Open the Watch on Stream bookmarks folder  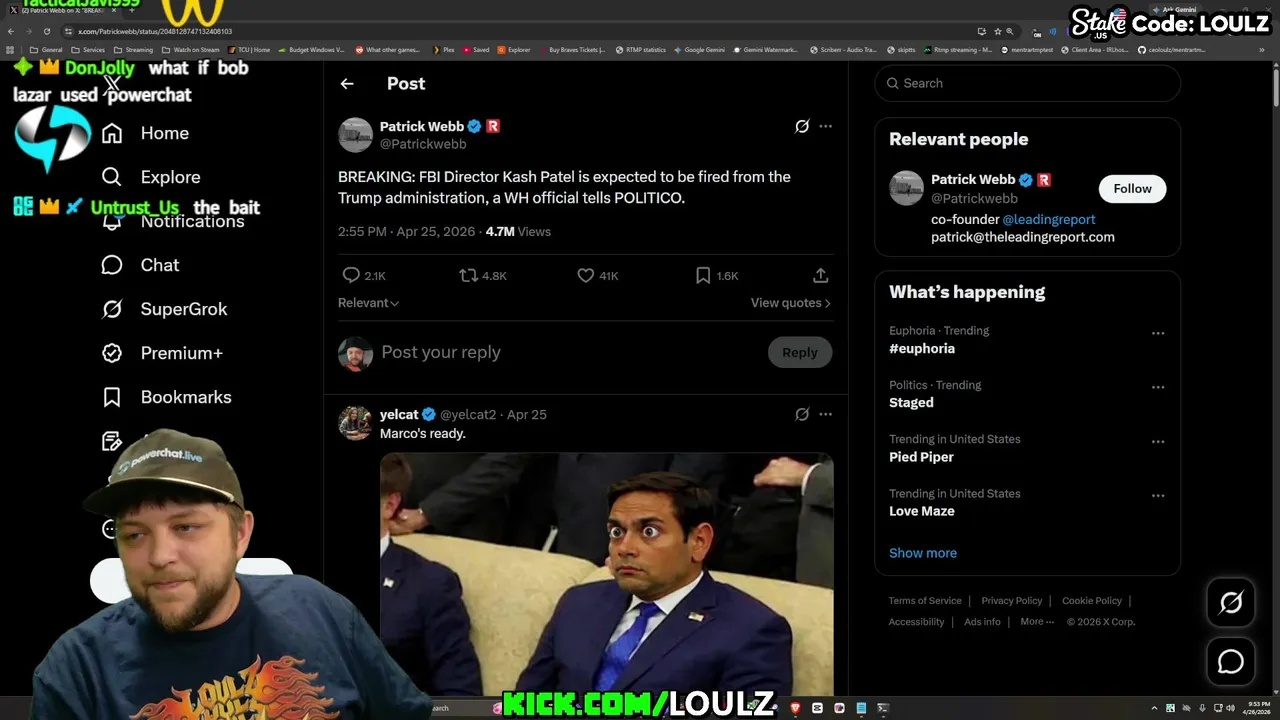(191, 49)
